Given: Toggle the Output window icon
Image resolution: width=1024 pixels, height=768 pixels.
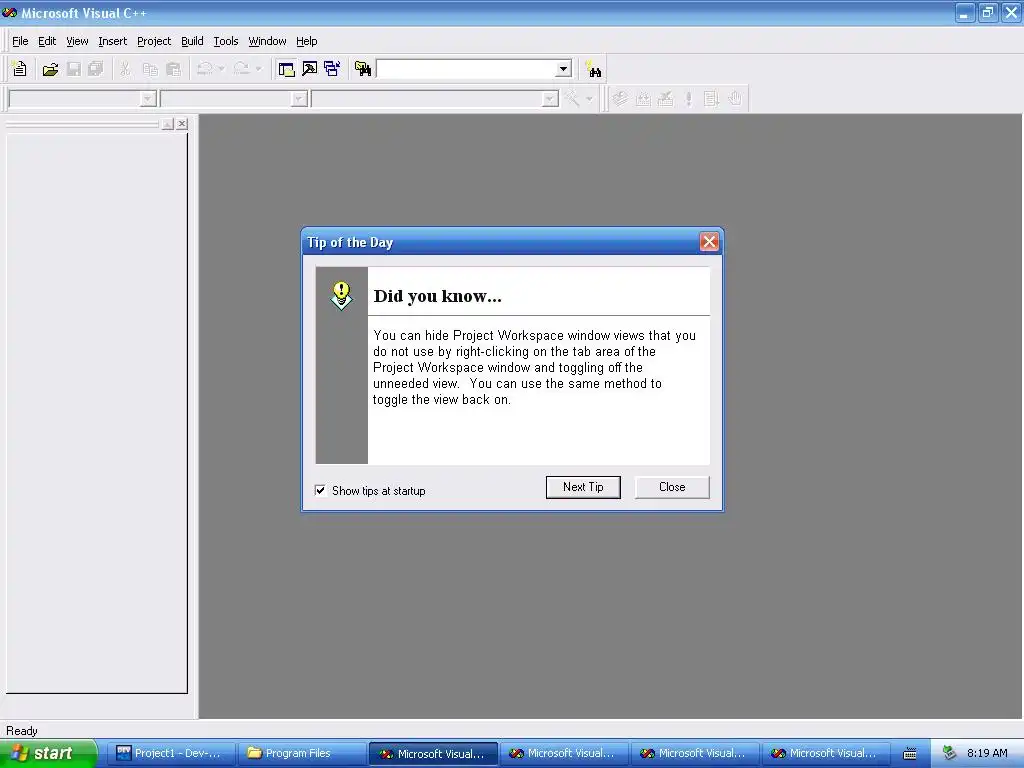Looking at the screenshot, I should 310,69.
